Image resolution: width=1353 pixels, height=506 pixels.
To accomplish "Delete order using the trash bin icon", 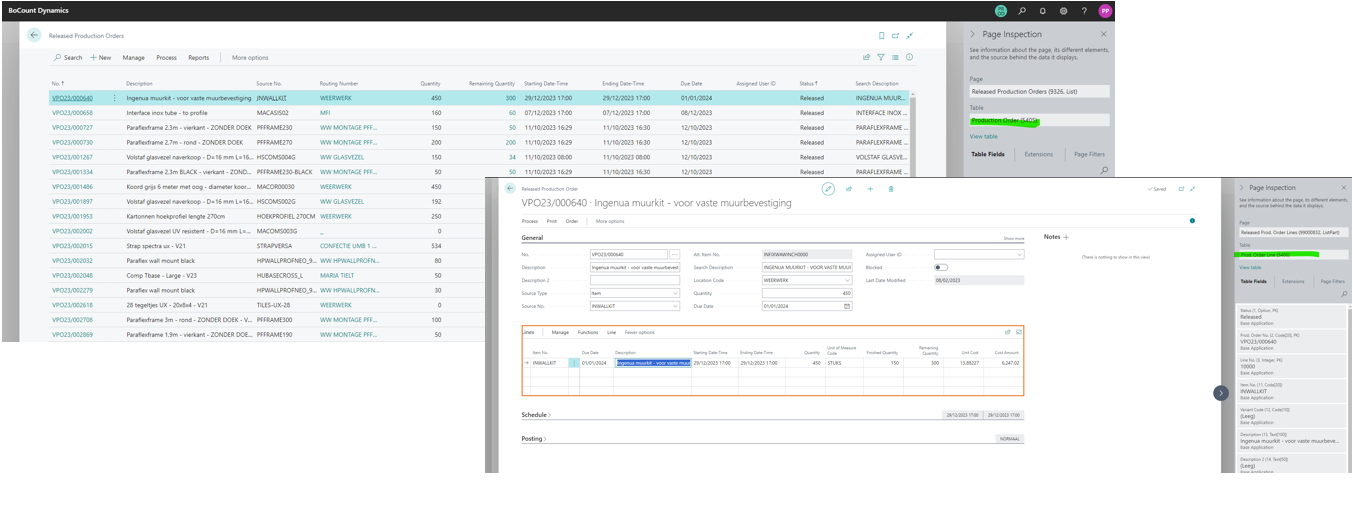I will (x=891, y=188).
